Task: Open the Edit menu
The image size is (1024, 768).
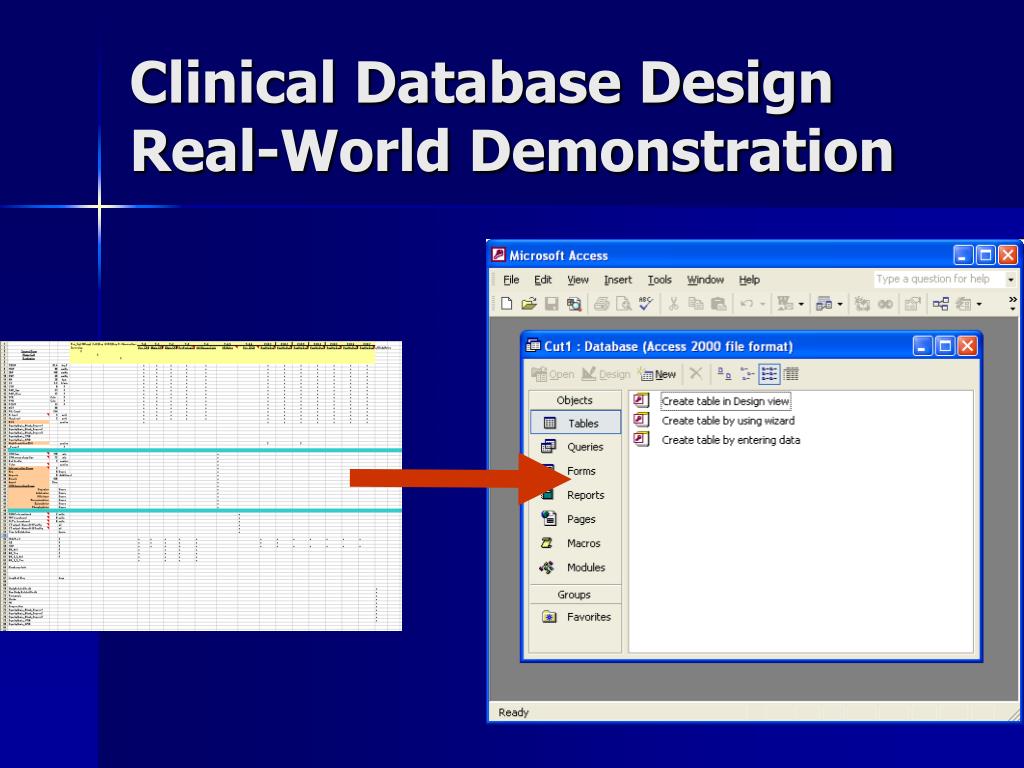Action: pos(543,280)
